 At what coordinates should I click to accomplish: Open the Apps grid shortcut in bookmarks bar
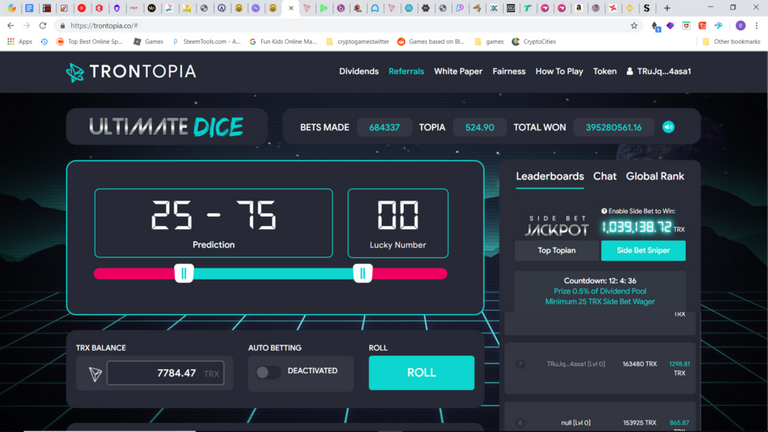pyautogui.click(x=20, y=42)
